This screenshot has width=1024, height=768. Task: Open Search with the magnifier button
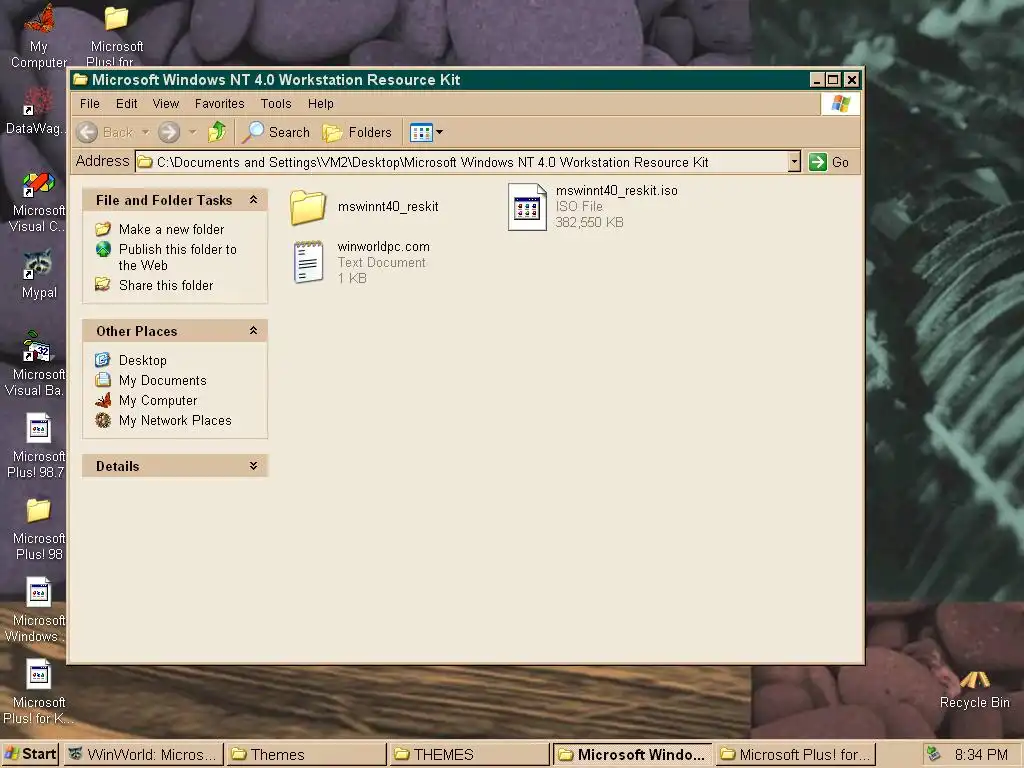(x=275, y=133)
